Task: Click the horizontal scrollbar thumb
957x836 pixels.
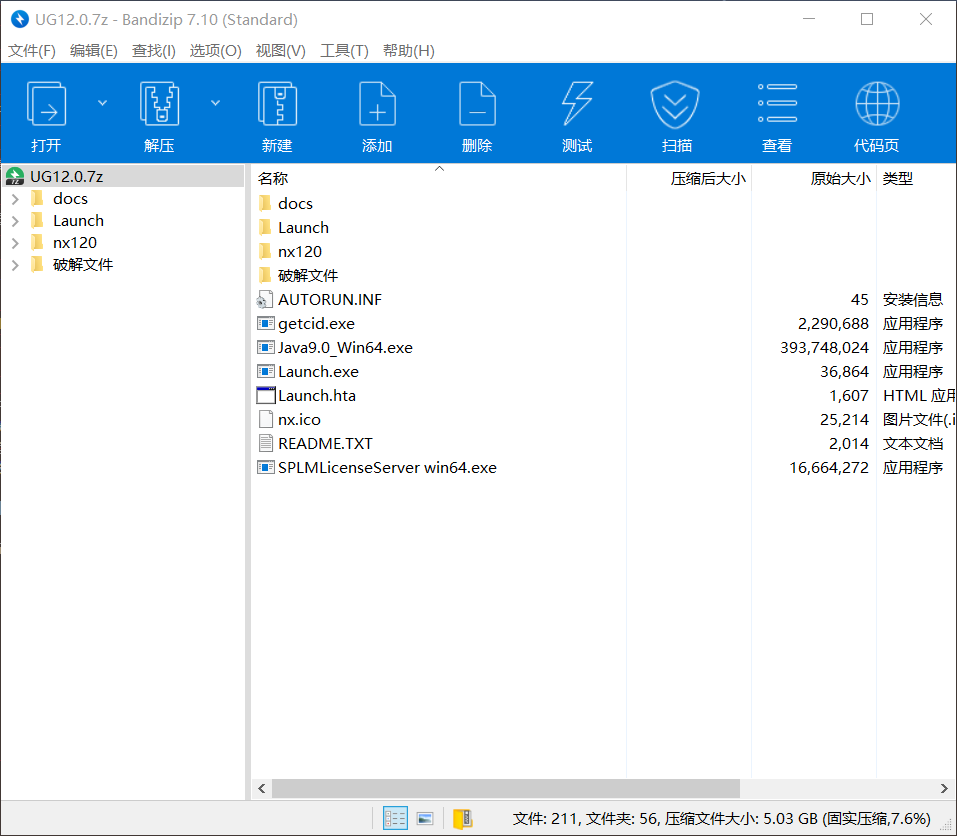Action: tap(506, 788)
